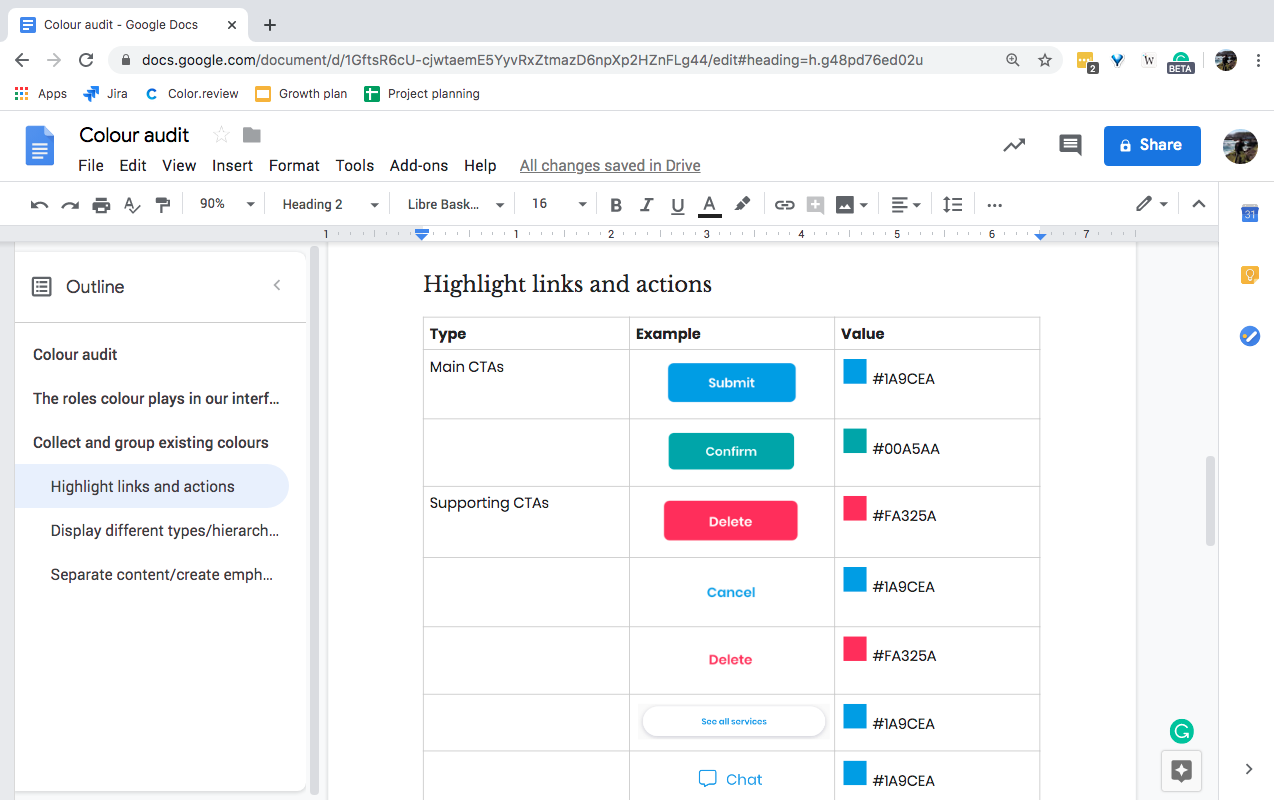Open the Keep side panel icon

1249,275
